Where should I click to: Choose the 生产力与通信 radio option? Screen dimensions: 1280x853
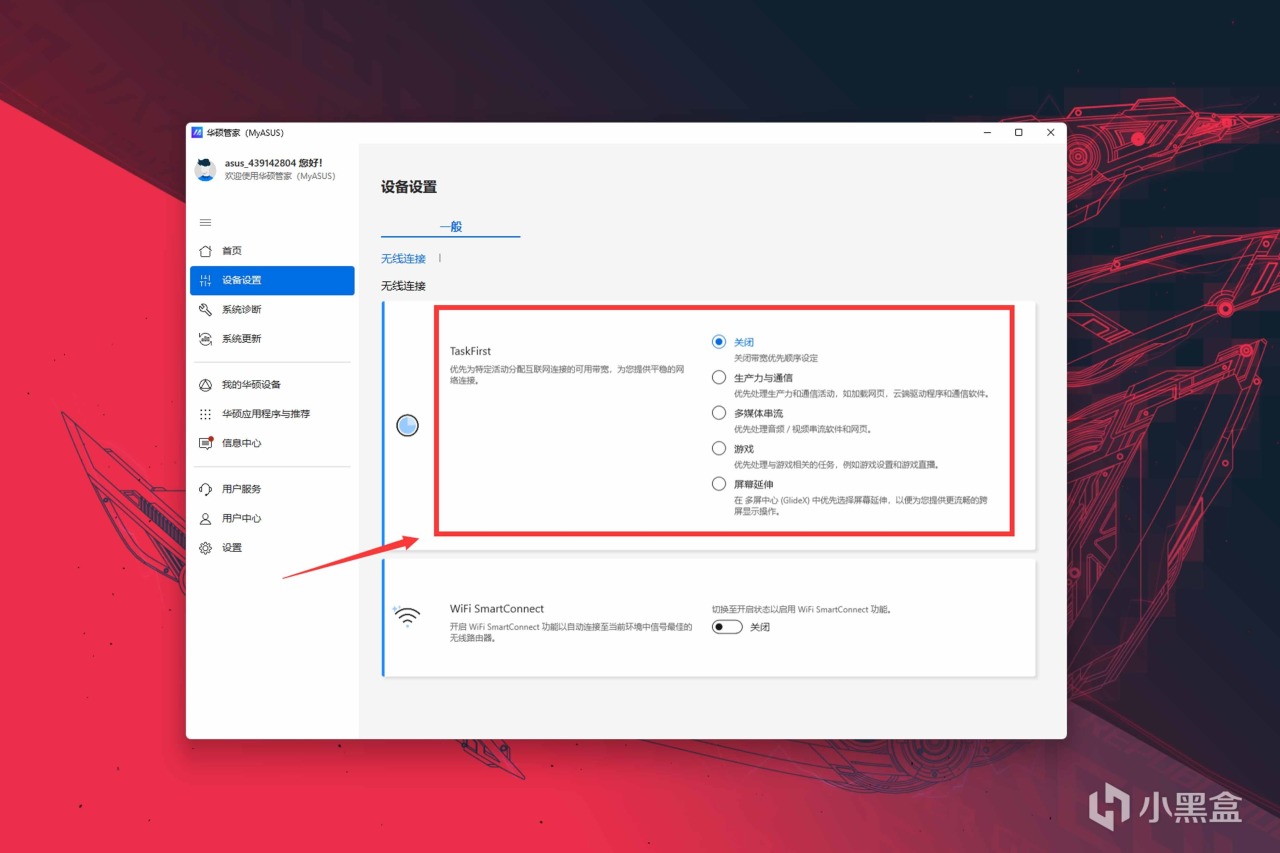click(x=718, y=377)
